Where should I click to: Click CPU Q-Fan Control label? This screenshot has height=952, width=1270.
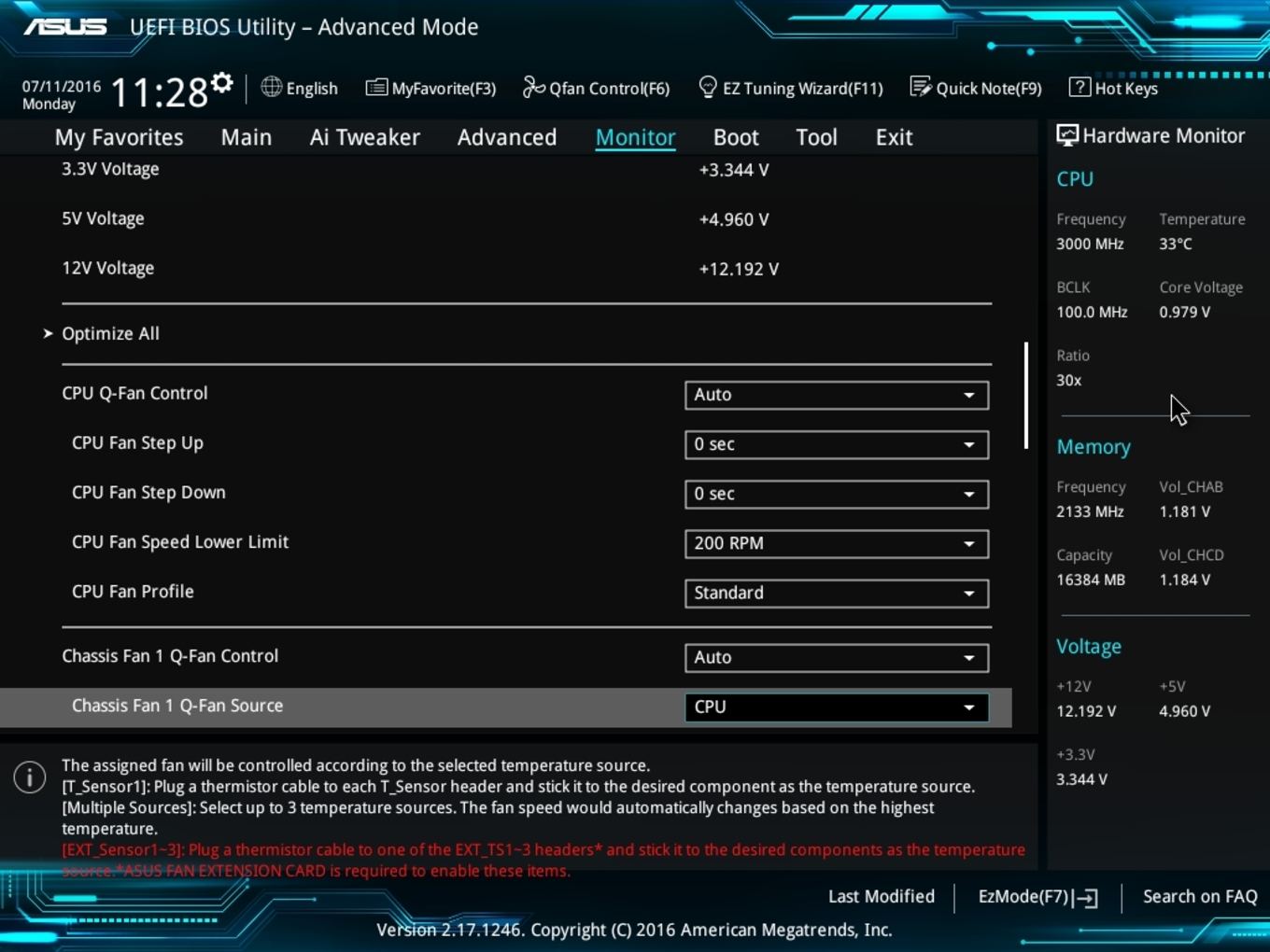(x=134, y=393)
